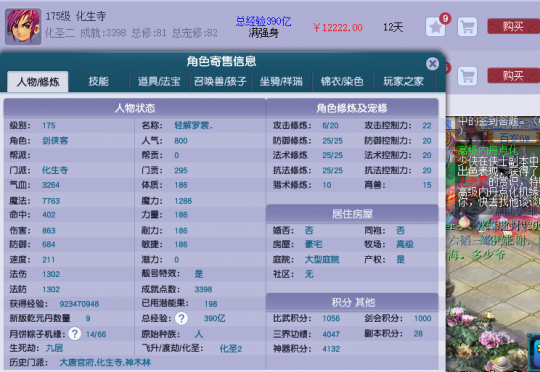Click the 居住房屋 section header
Screen dimensions: 540x372
352,214
